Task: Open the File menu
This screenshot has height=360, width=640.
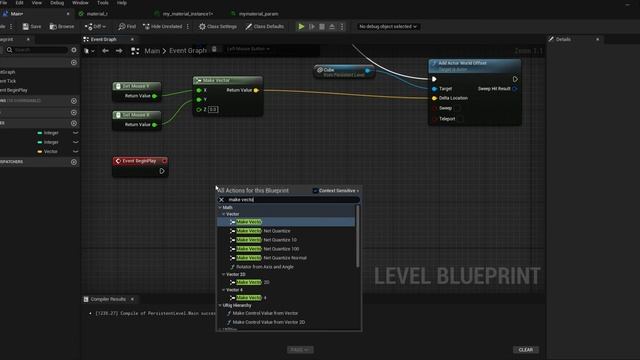Action: pyautogui.click(x=3, y=3)
